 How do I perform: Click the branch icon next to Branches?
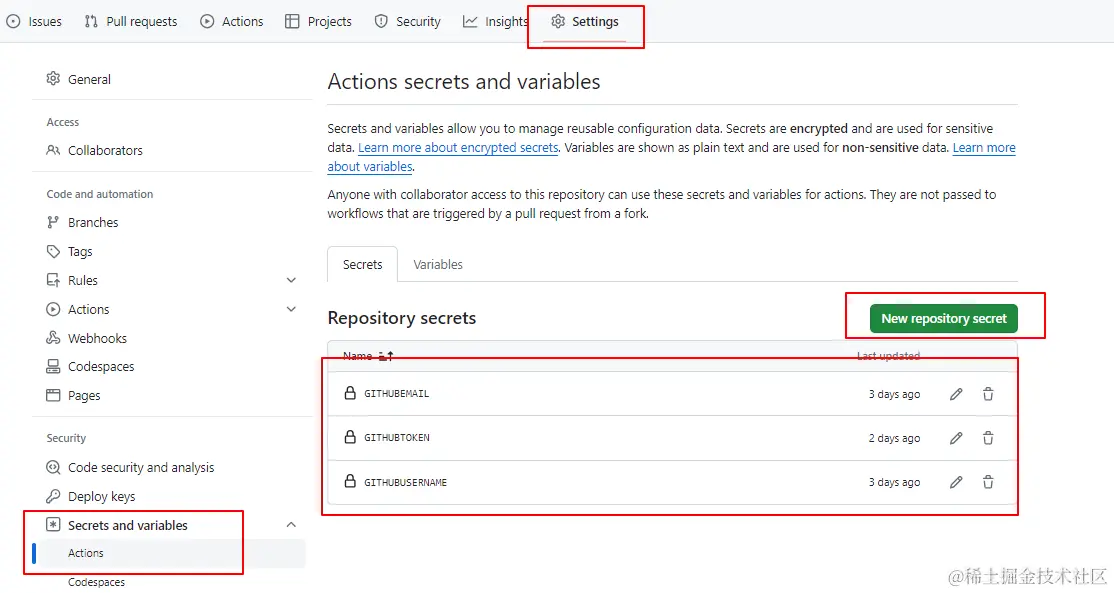click(x=53, y=222)
